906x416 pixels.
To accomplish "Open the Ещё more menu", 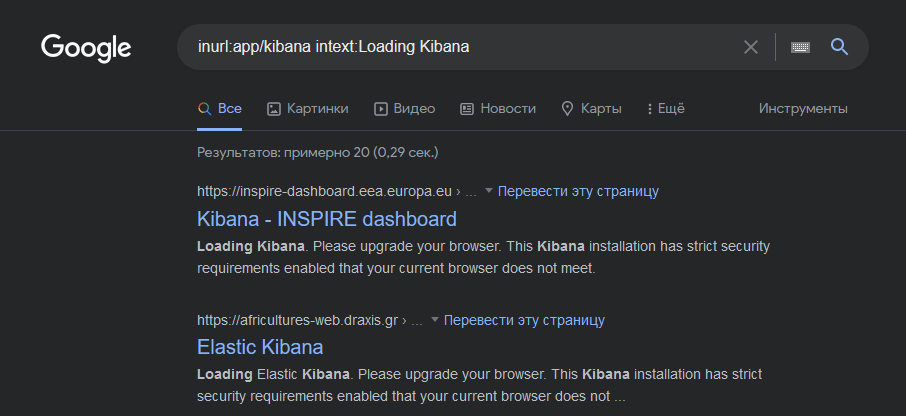I will coord(666,109).
